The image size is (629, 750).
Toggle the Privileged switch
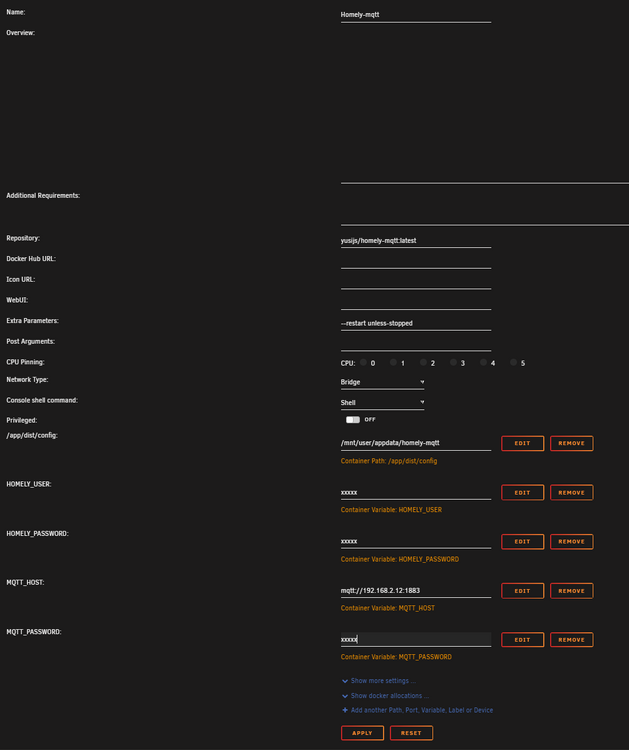click(352, 420)
